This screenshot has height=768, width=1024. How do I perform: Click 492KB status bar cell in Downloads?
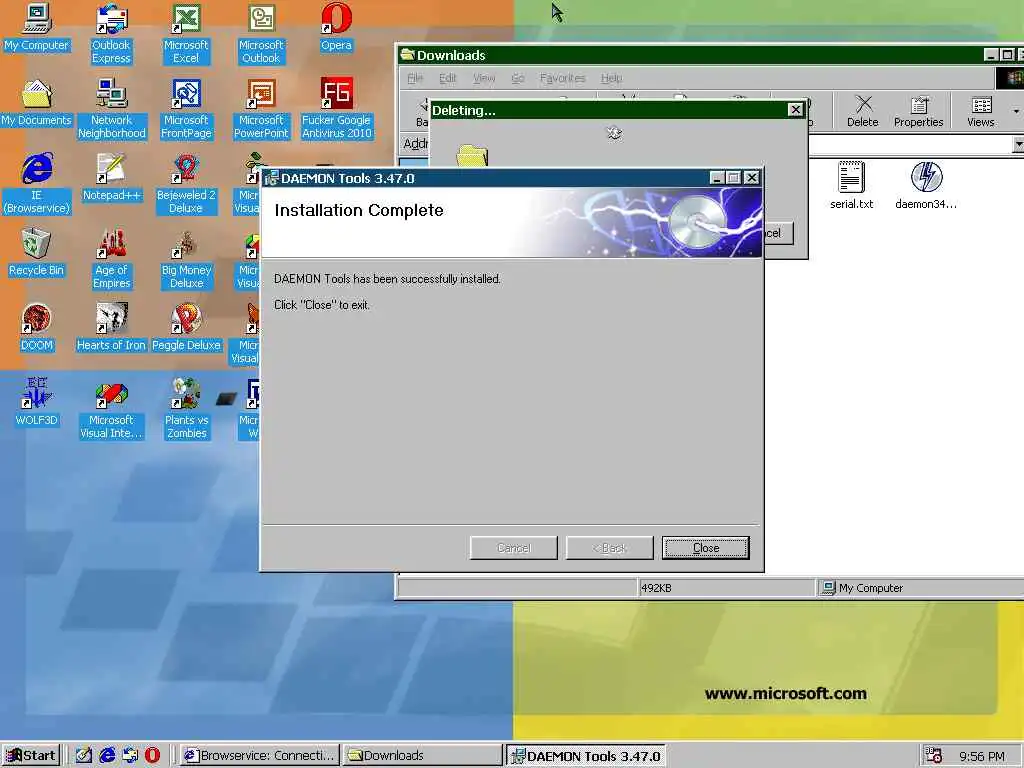[x=726, y=588]
